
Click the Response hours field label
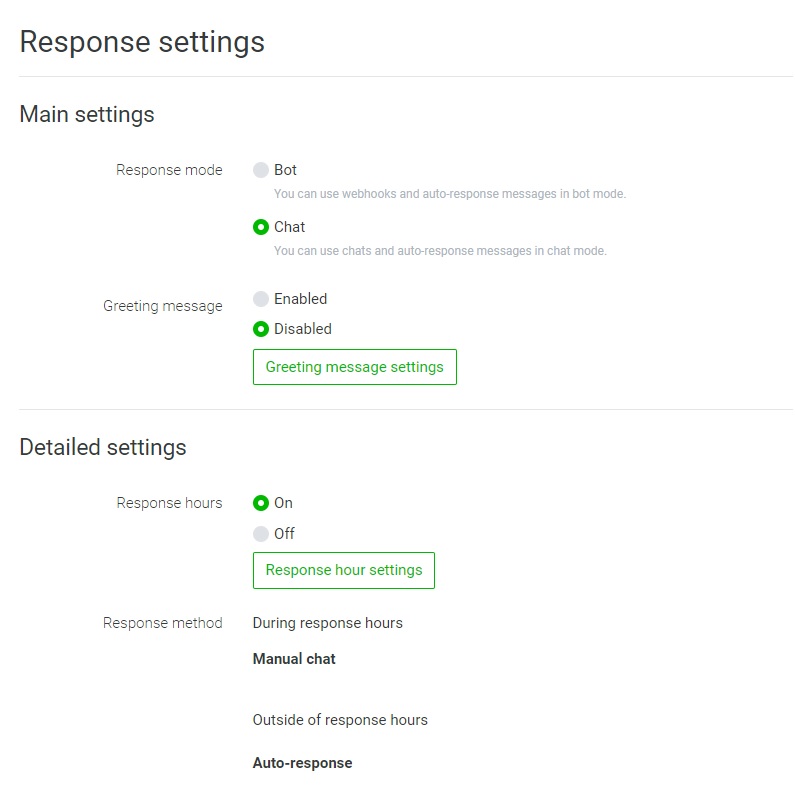169,503
